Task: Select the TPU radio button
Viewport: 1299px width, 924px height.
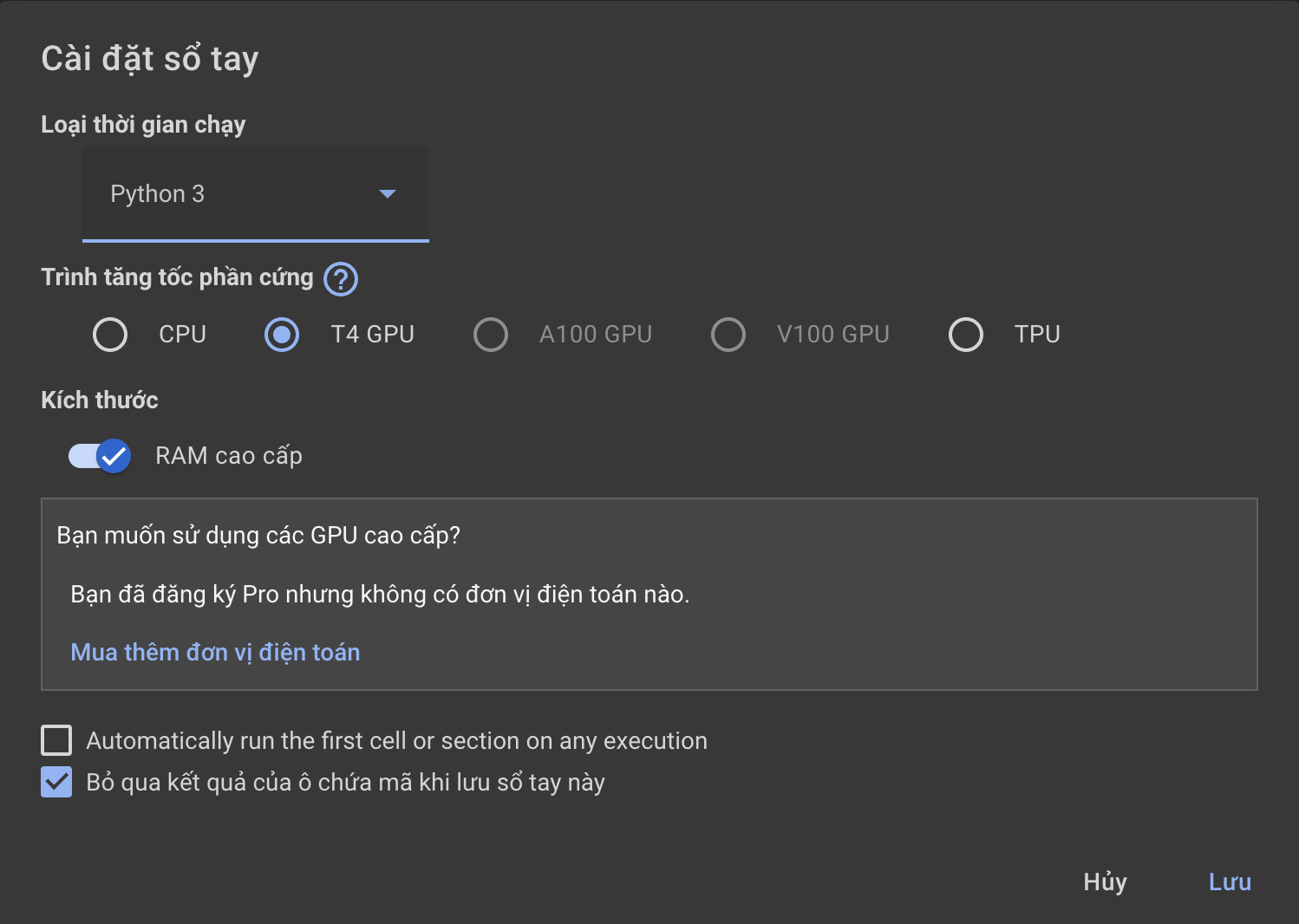Action: pos(966,335)
